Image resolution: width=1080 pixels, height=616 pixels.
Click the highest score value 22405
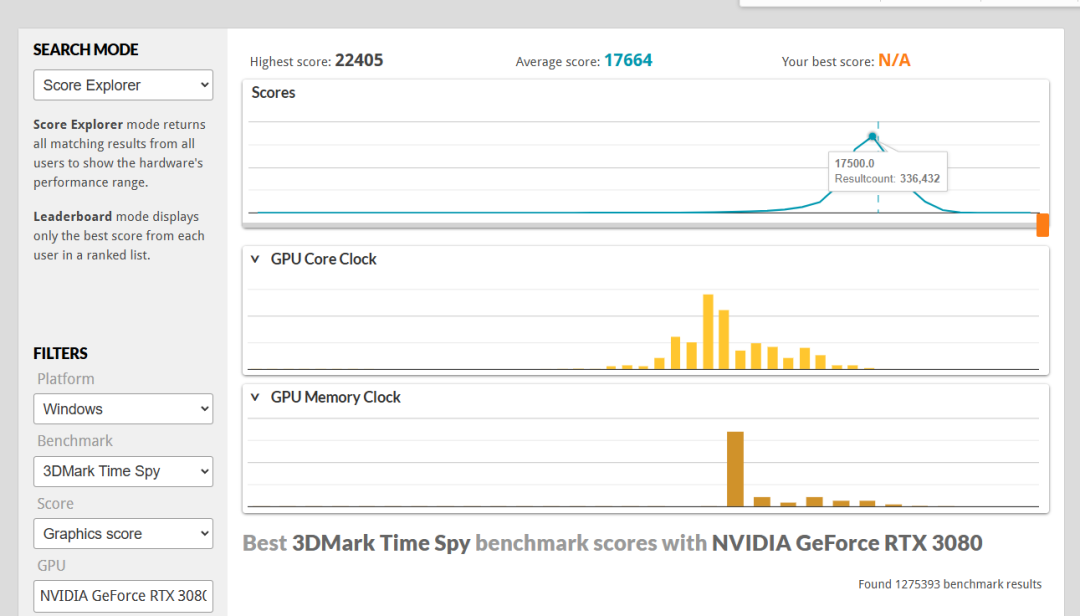[x=359, y=61]
